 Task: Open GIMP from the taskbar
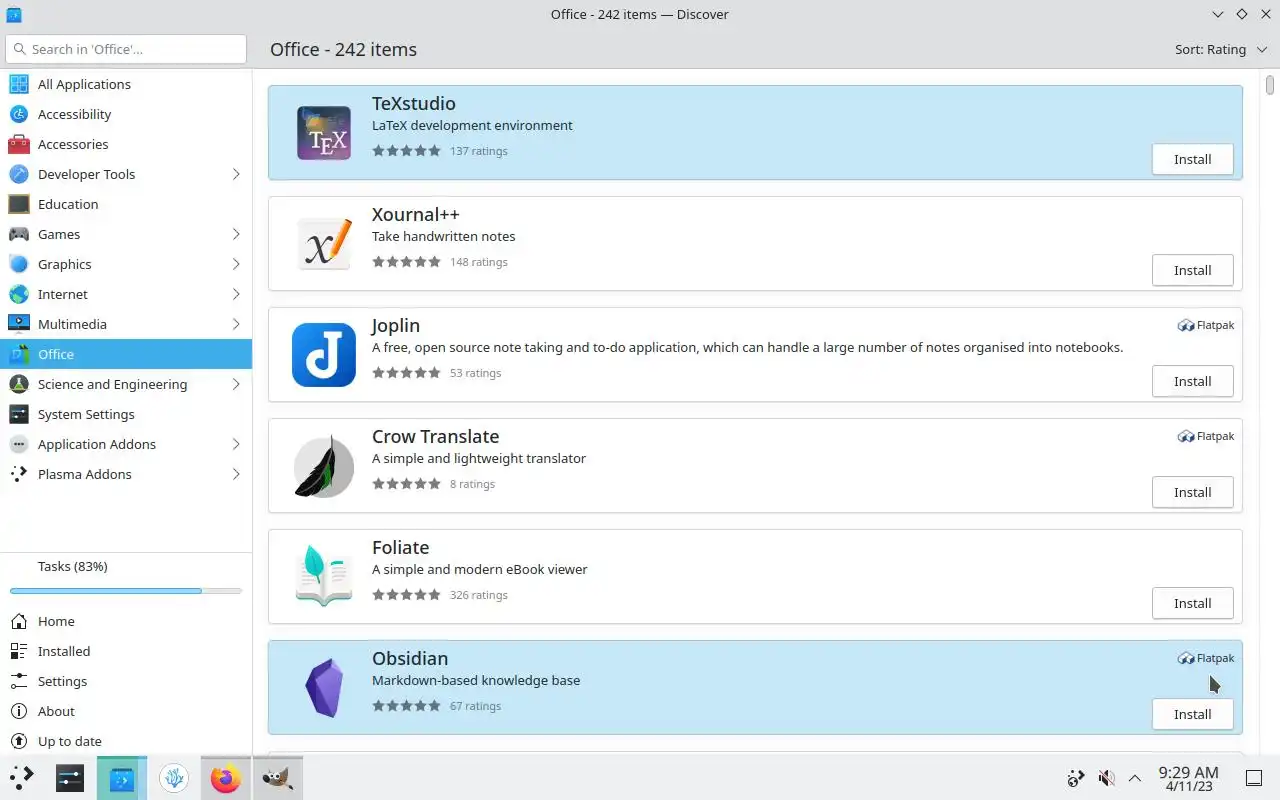[277, 778]
